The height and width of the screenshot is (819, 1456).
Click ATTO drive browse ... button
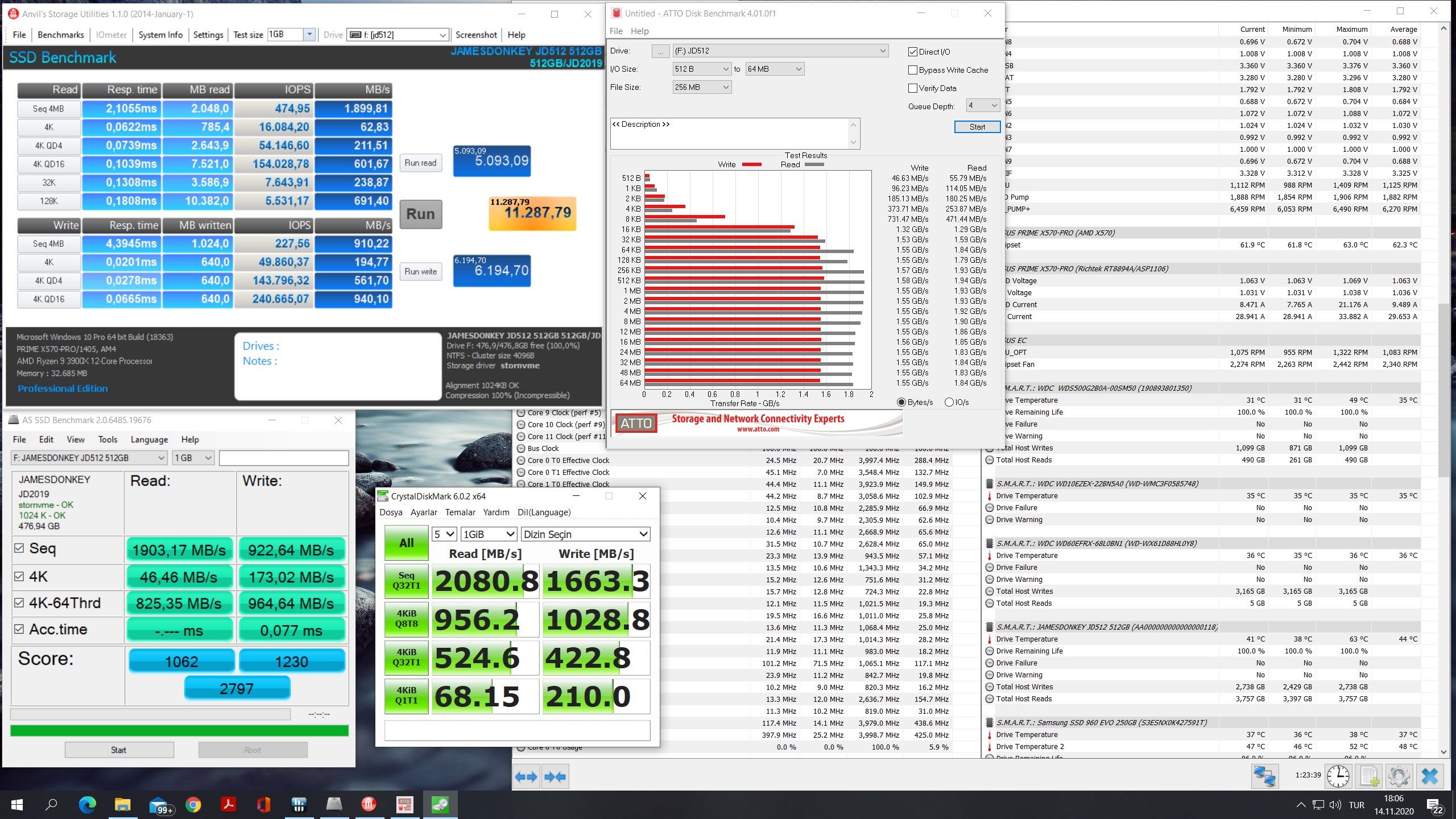tap(660, 51)
